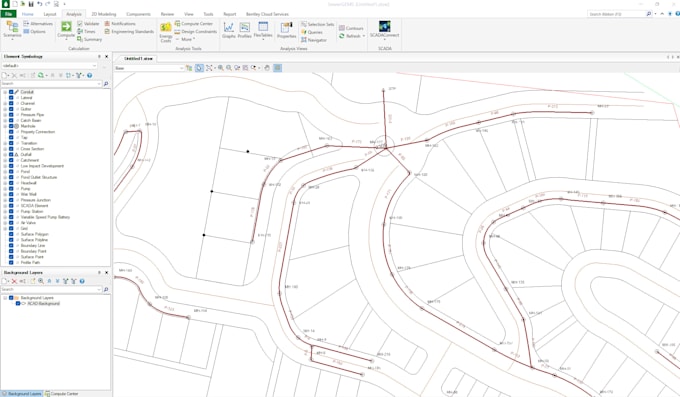Open the symbology definition dropdown
This screenshot has width=680, height=397.
tap(95, 66)
